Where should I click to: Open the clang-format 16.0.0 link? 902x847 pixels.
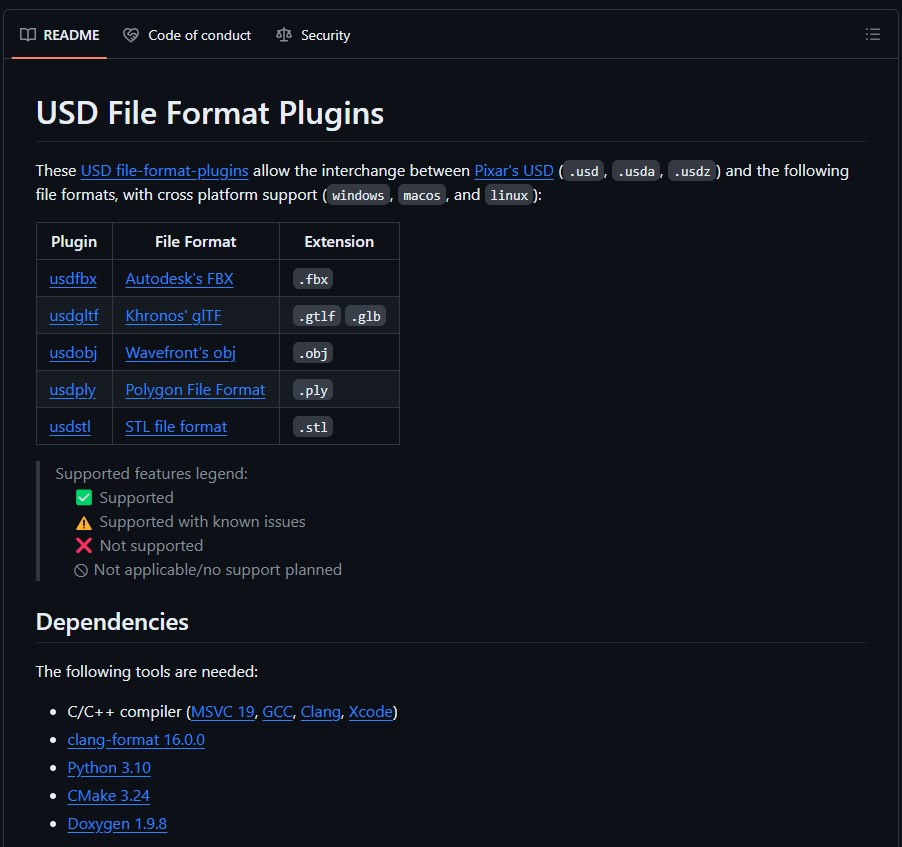tap(136, 740)
